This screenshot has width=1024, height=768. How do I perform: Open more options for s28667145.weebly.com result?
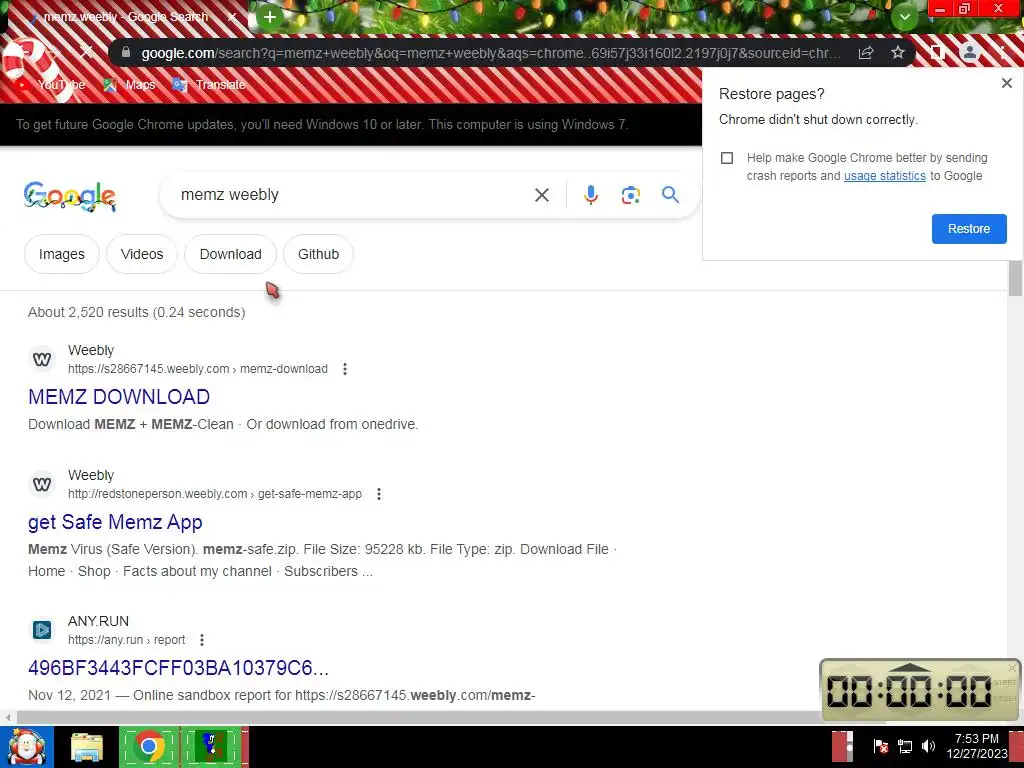(x=345, y=369)
